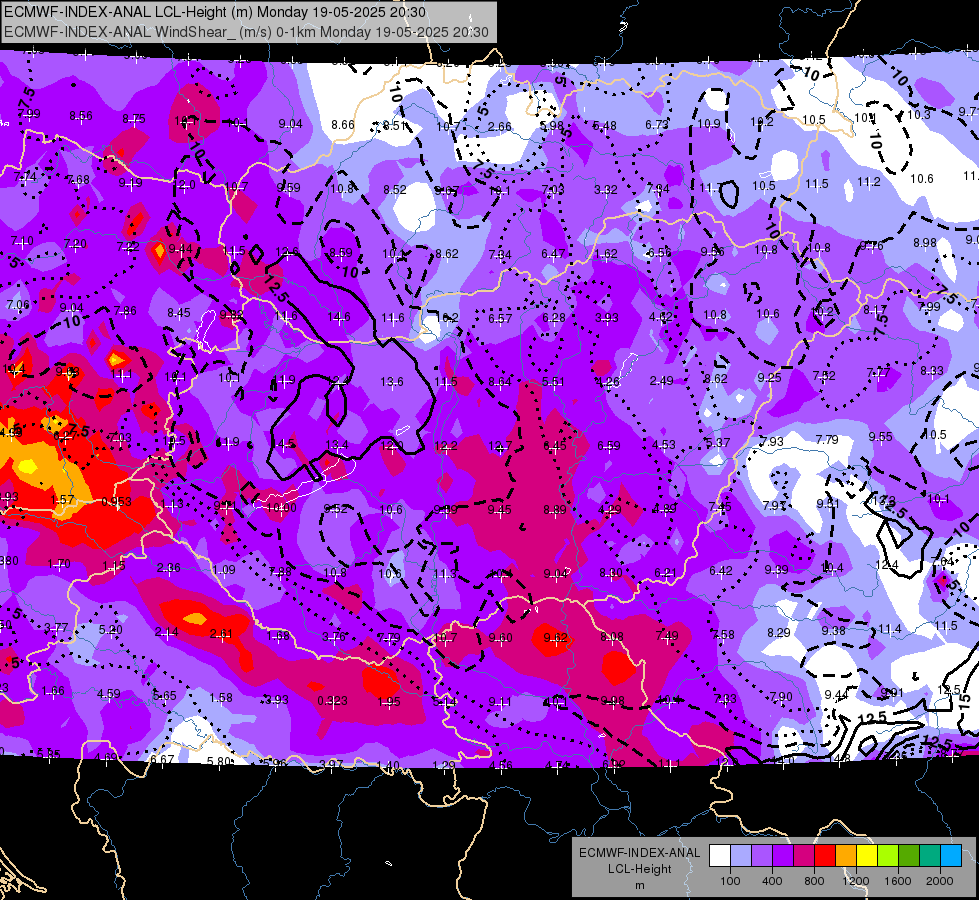Select the bright blue legend swatch

pos(951,856)
